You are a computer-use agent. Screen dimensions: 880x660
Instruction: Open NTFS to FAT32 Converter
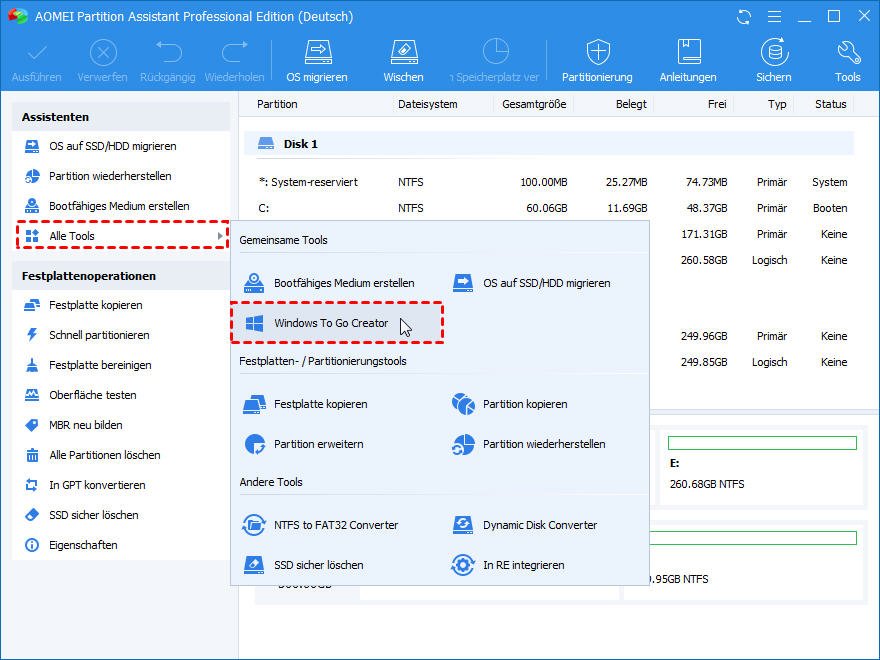tap(337, 526)
